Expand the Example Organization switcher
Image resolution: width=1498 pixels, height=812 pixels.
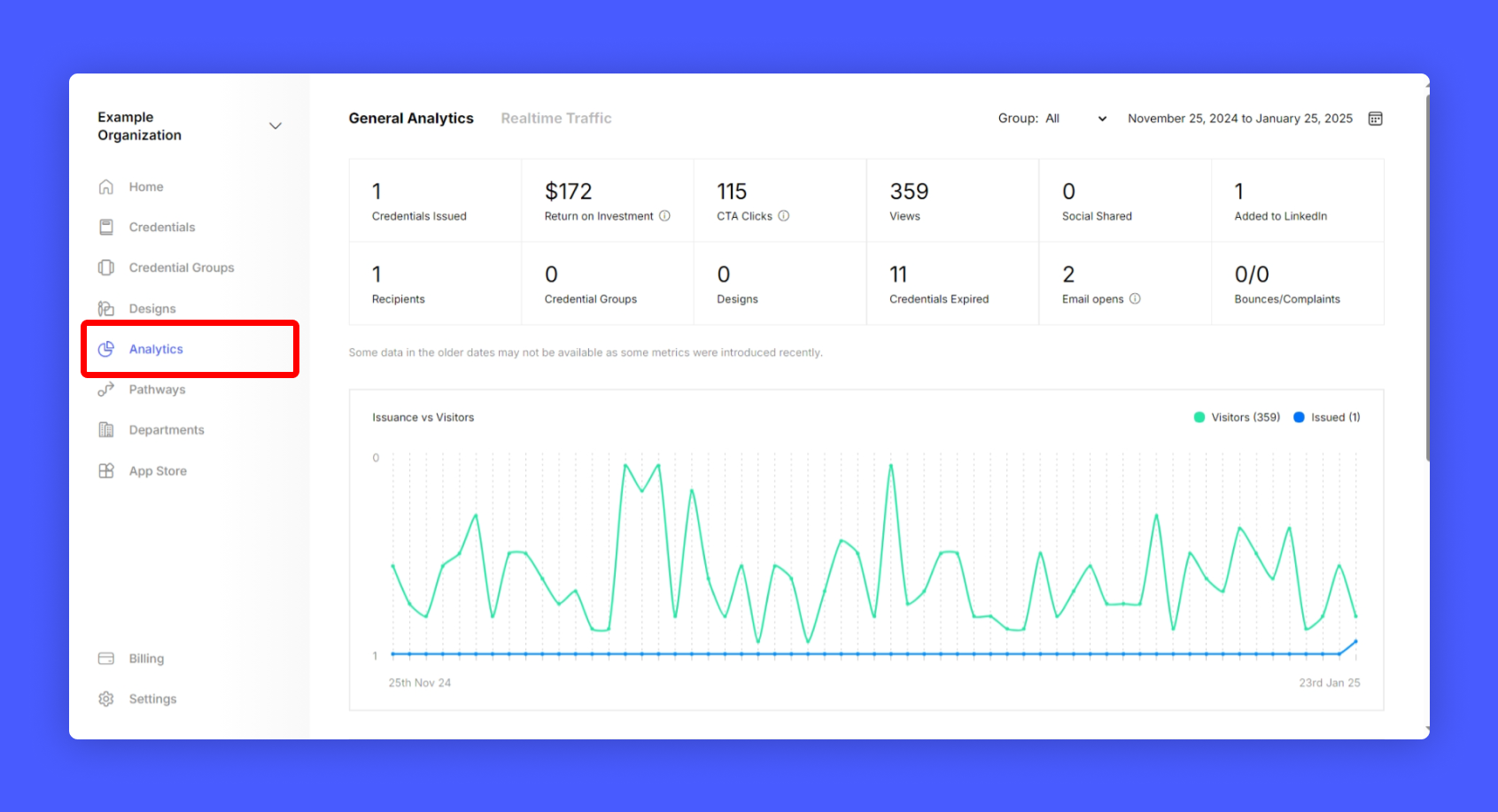(276, 126)
